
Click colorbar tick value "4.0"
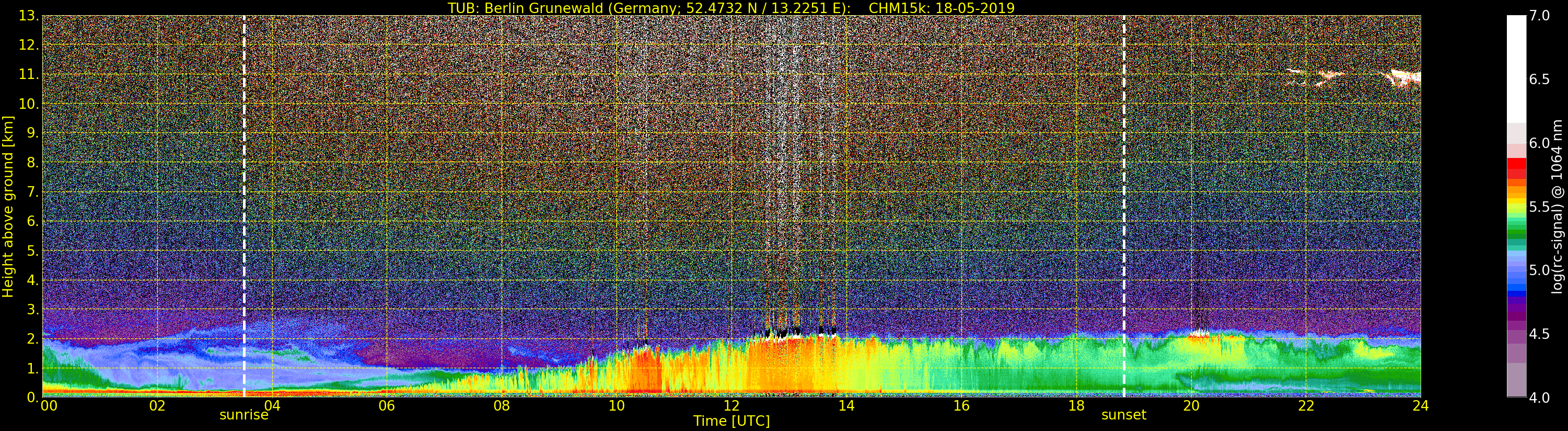point(1539,398)
